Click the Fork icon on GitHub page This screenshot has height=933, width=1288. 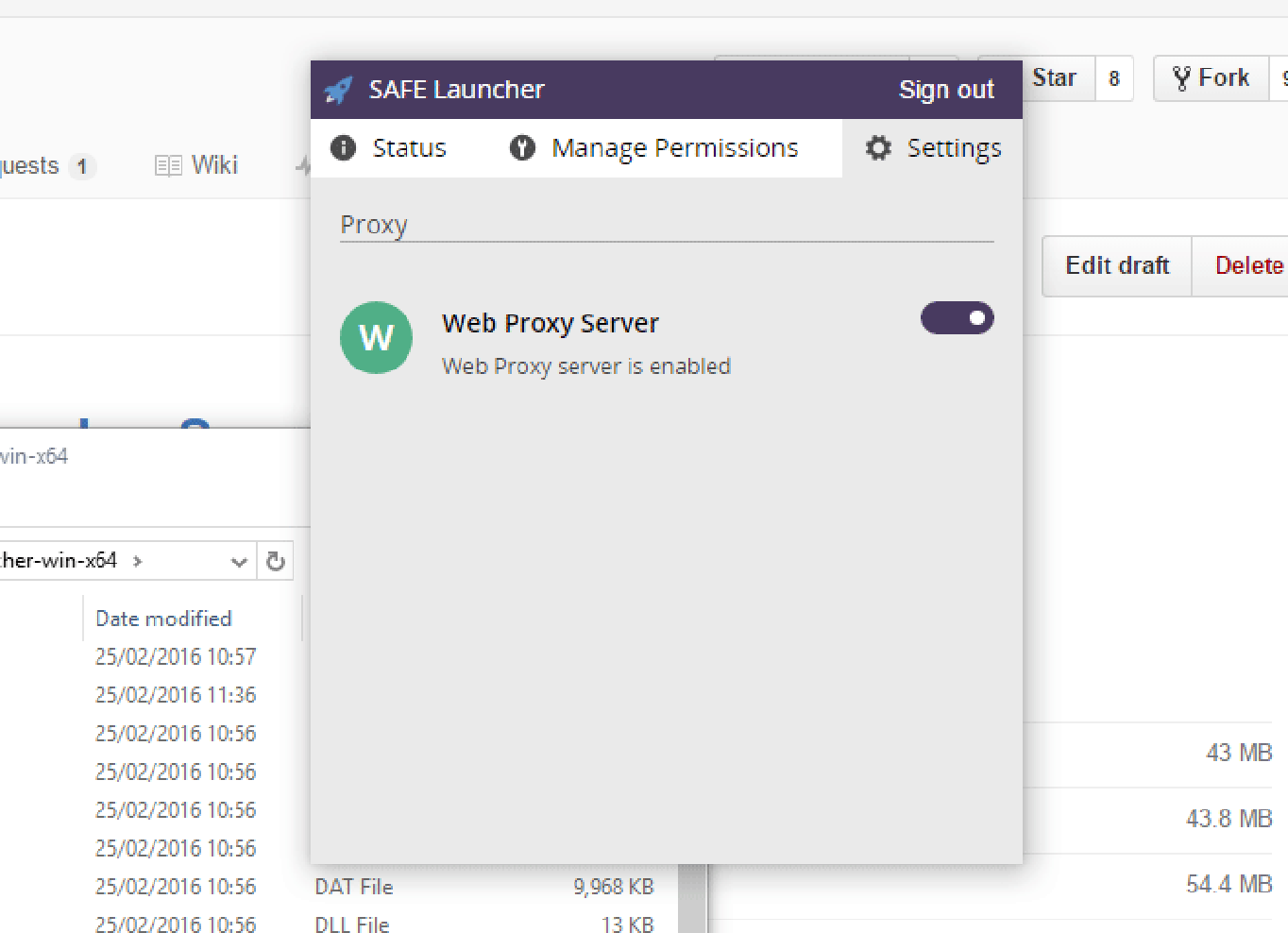1181,77
